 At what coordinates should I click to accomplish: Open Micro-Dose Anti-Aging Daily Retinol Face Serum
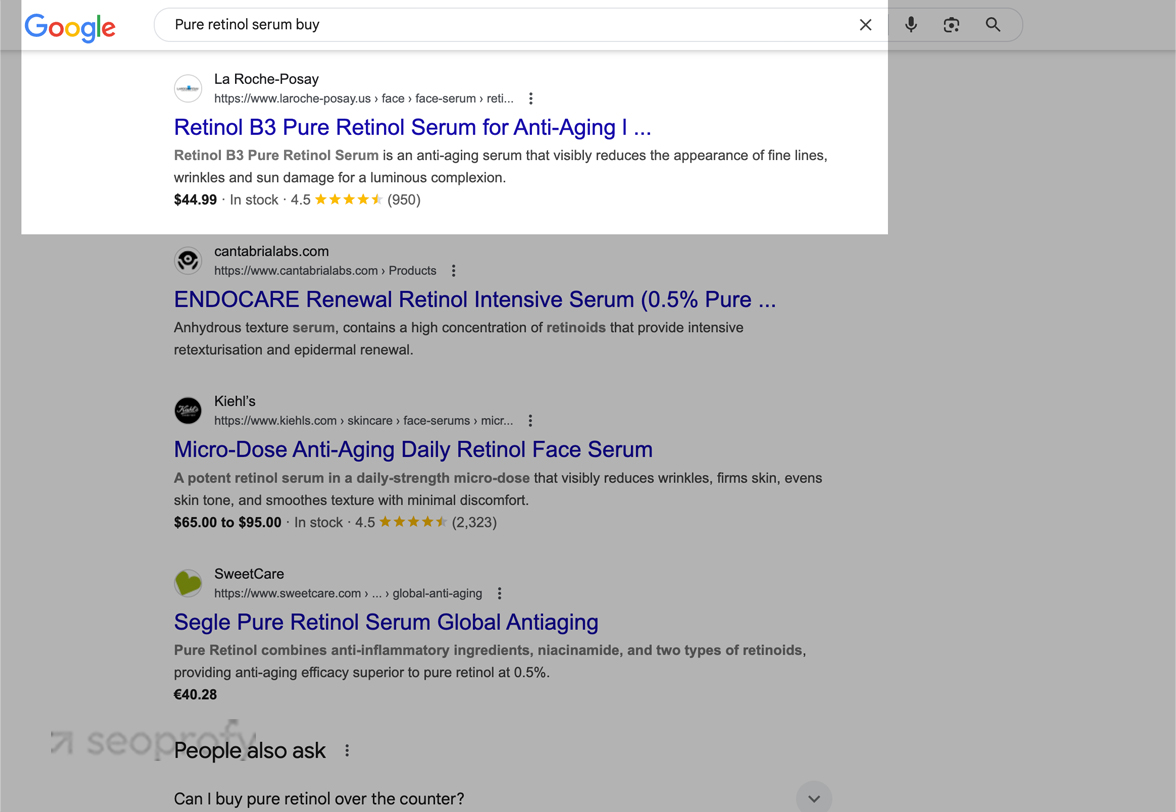click(x=413, y=450)
